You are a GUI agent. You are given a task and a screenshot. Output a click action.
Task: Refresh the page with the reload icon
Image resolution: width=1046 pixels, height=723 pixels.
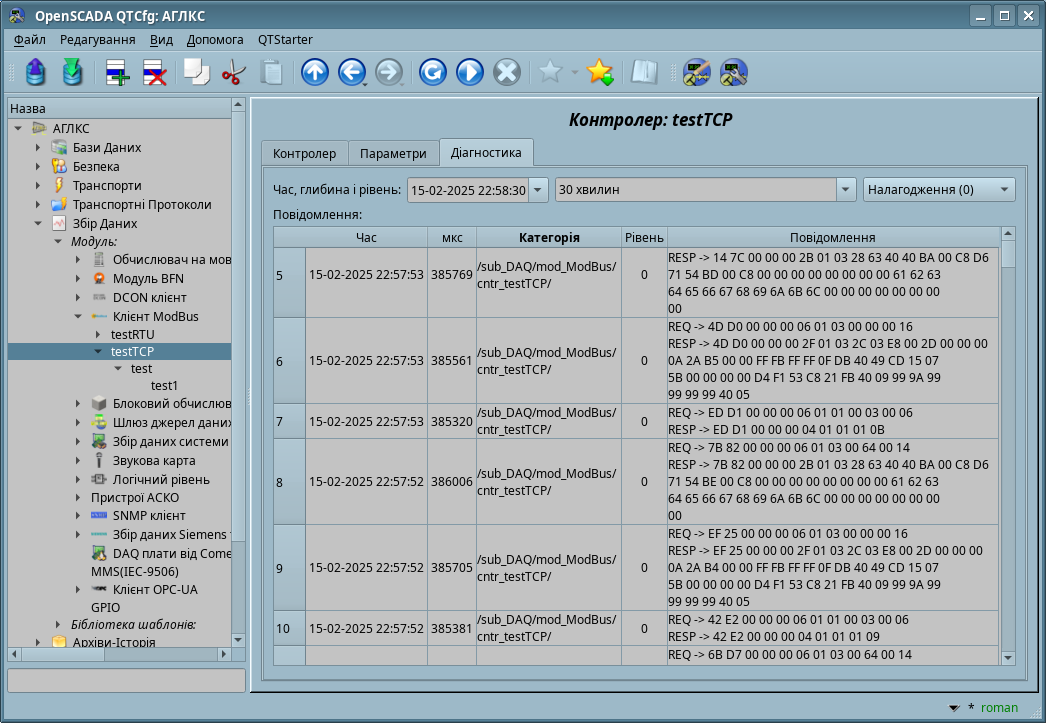[432, 72]
